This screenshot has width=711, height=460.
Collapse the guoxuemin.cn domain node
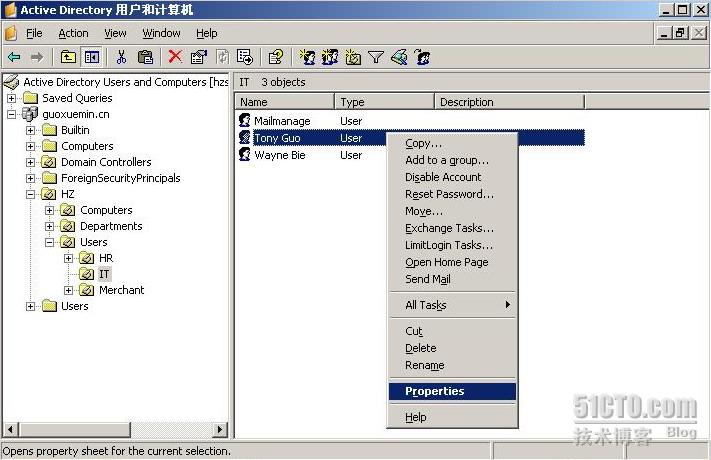coord(12,114)
